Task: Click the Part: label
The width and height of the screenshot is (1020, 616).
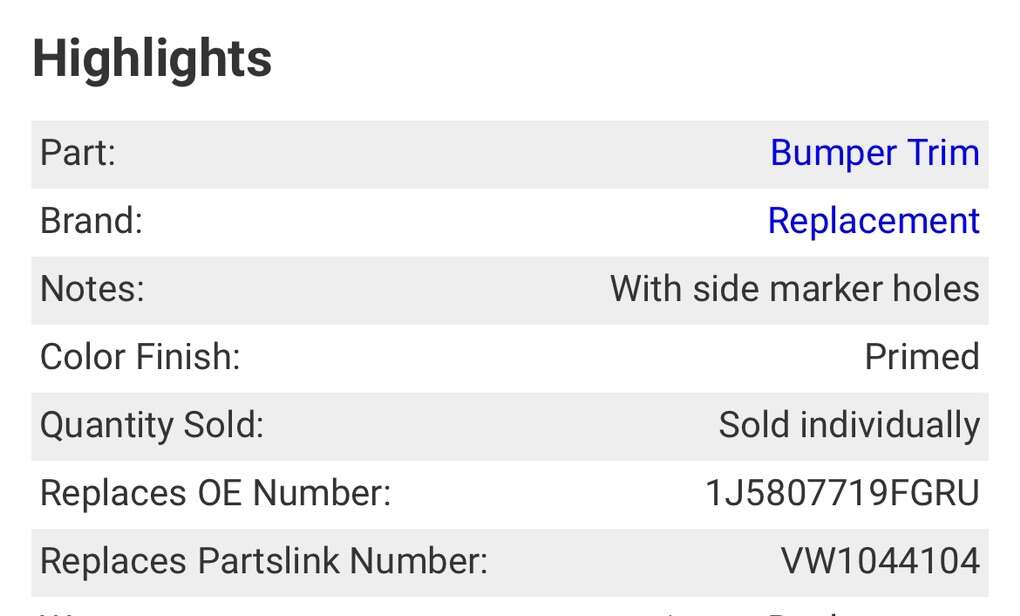Action: click(78, 153)
